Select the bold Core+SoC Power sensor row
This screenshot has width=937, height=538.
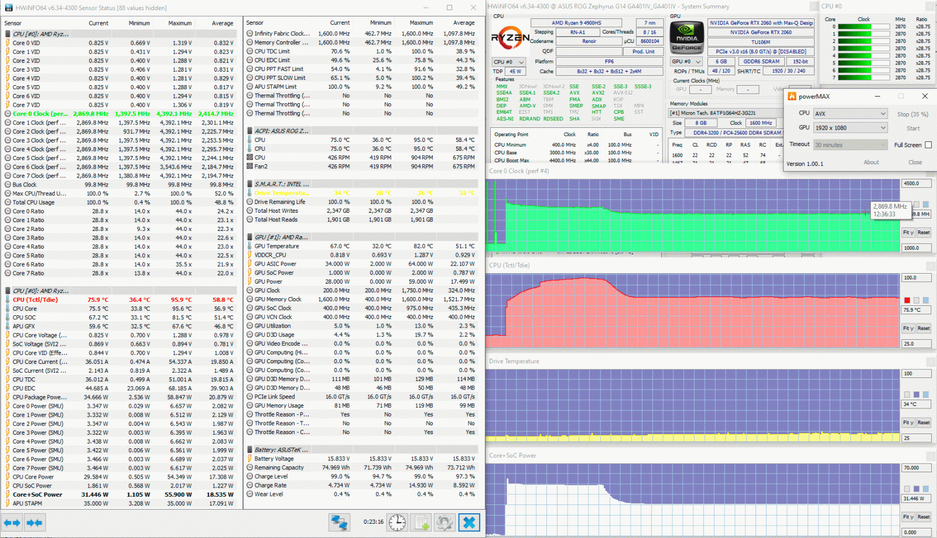pyautogui.click(x=123, y=494)
